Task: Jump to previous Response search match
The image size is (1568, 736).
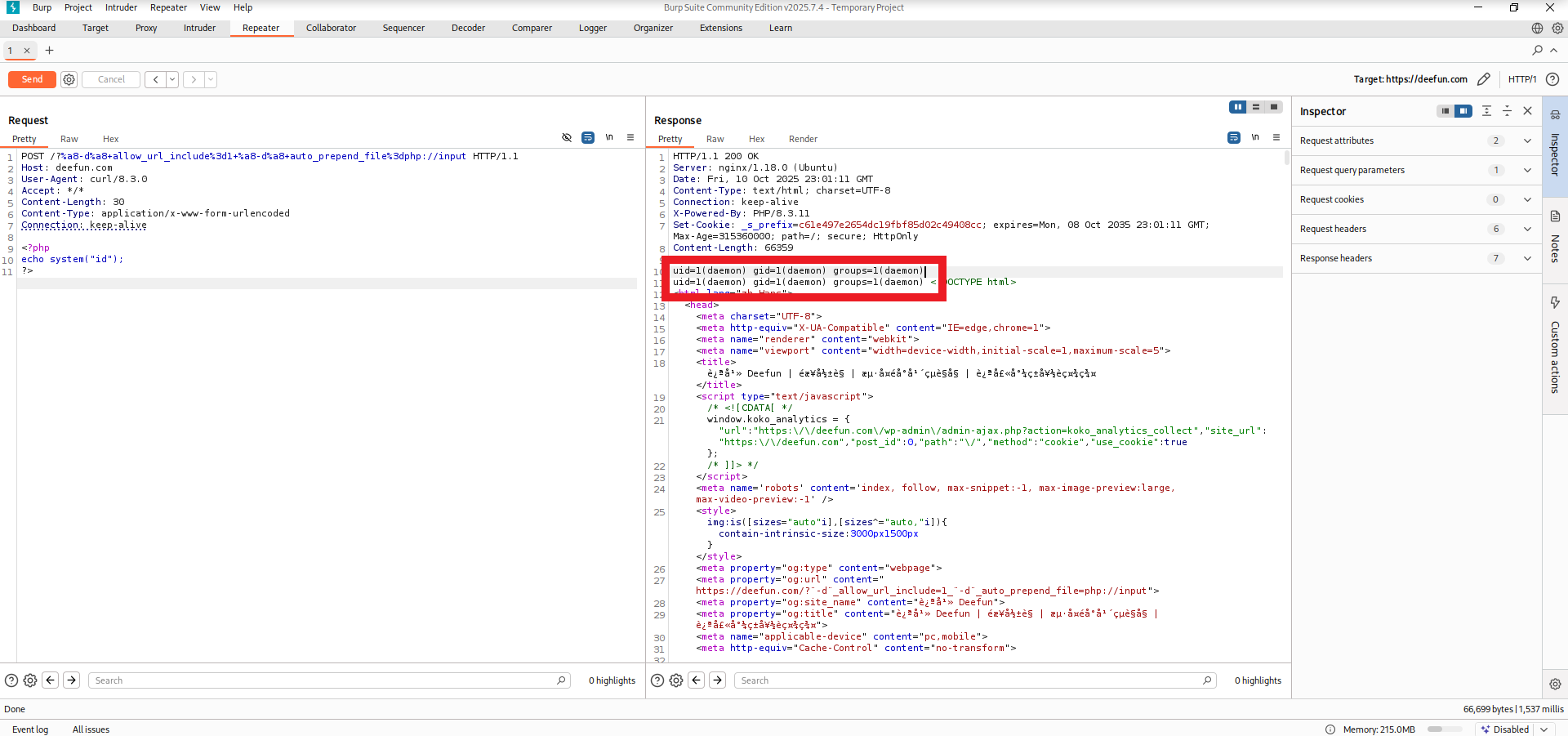Action: [697, 680]
